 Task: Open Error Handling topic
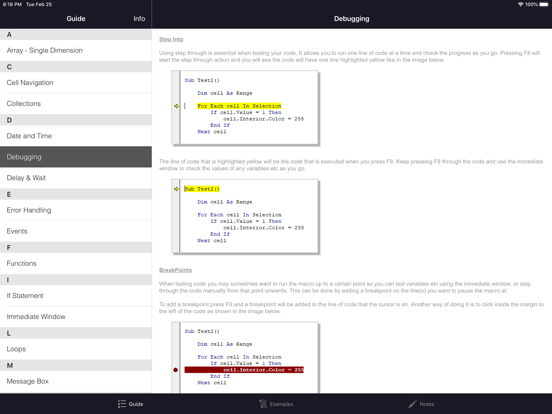tap(76, 210)
